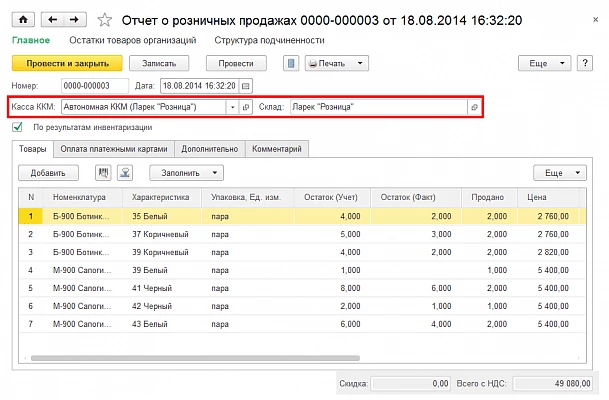Select the Главное section

pyautogui.click(x=31, y=40)
